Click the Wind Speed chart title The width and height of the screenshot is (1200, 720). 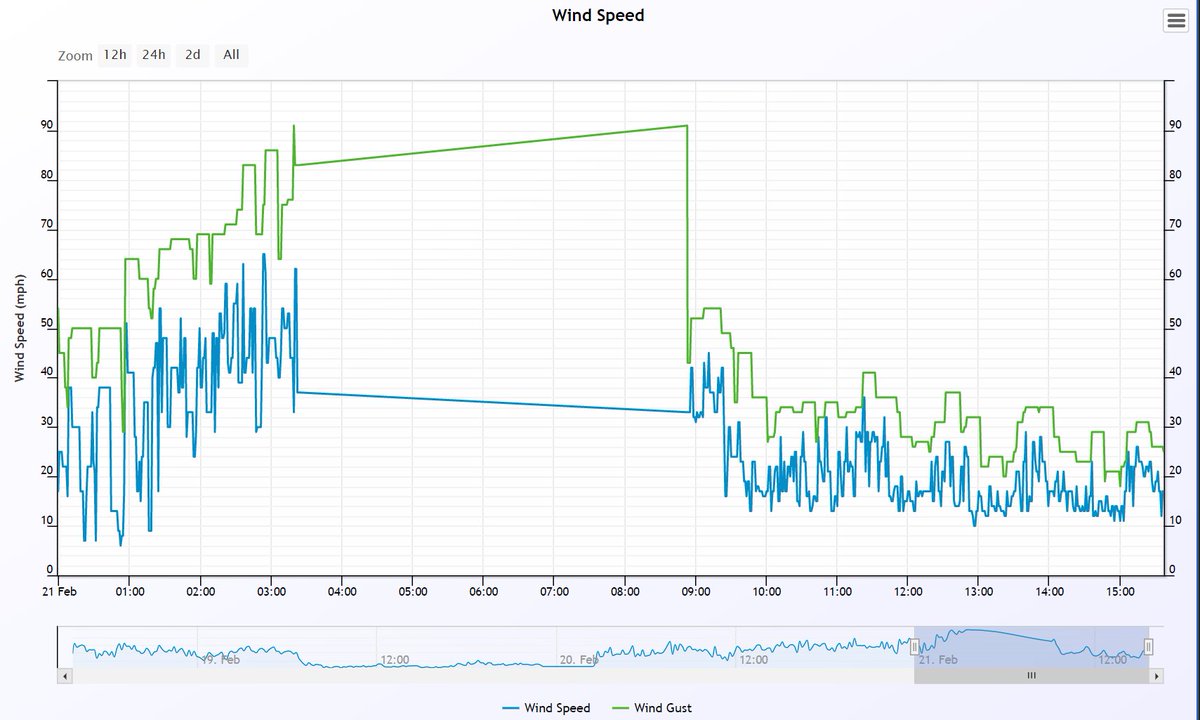pos(598,15)
